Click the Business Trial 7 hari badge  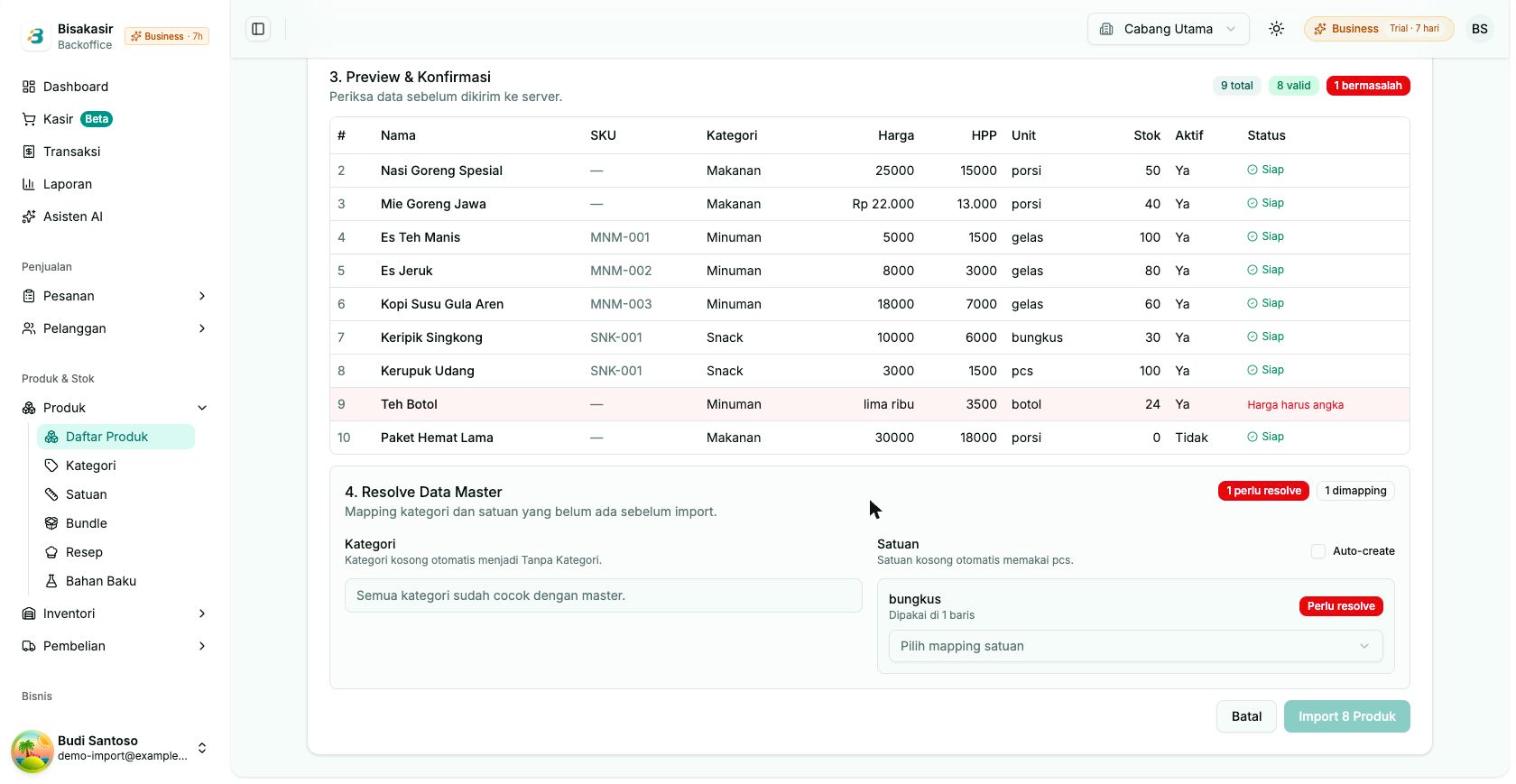1378,29
